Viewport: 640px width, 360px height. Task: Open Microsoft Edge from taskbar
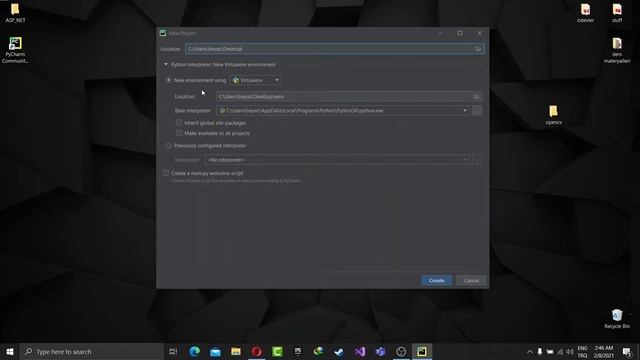(194, 351)
